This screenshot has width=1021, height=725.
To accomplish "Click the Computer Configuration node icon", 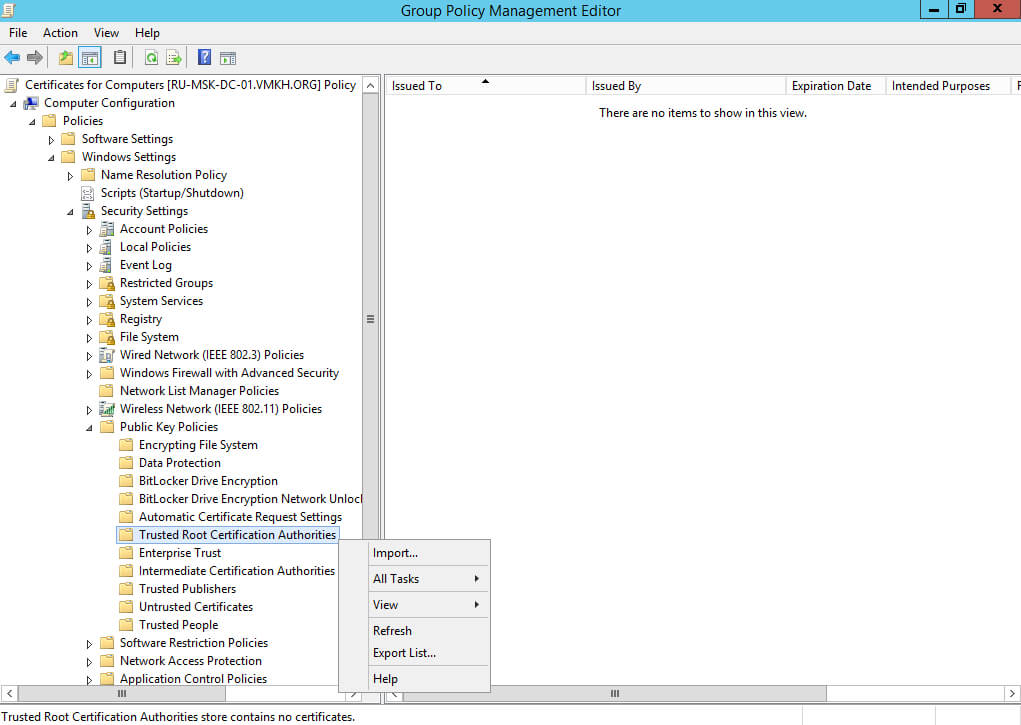I will pyautogui.click(x=31, y=103).
